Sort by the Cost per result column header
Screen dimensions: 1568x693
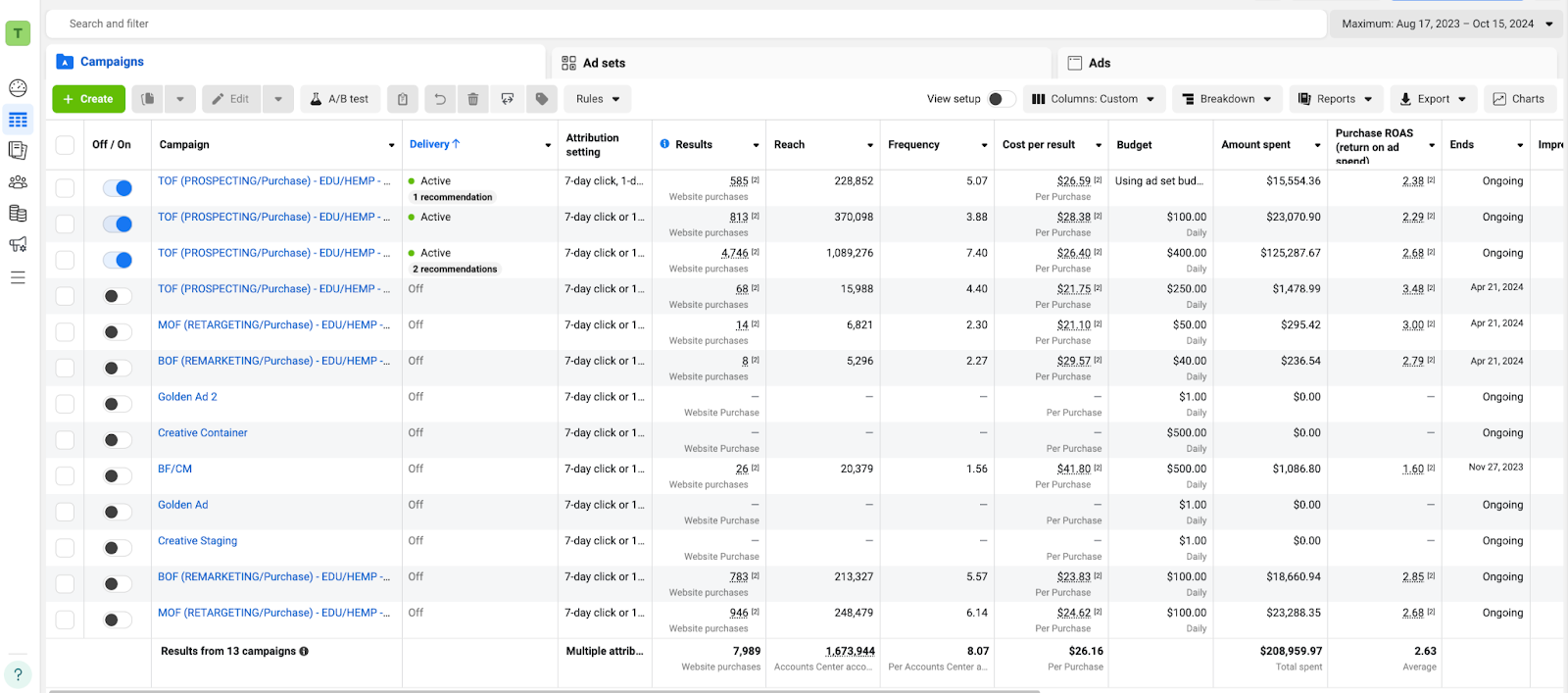point(1039,144)
